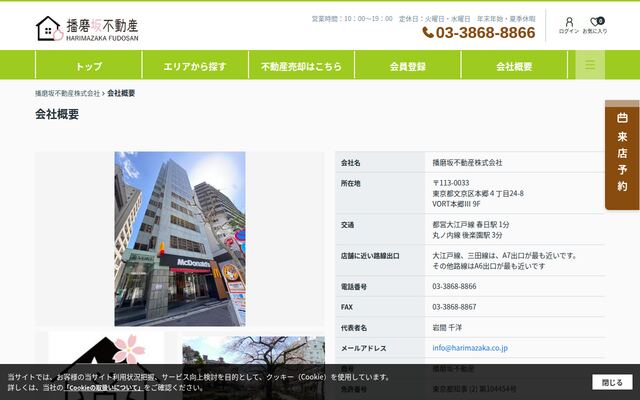Click address line 東京都文京区本郷４丁目24-8
This screenshot has height=400, width=640.
[478, 193]
